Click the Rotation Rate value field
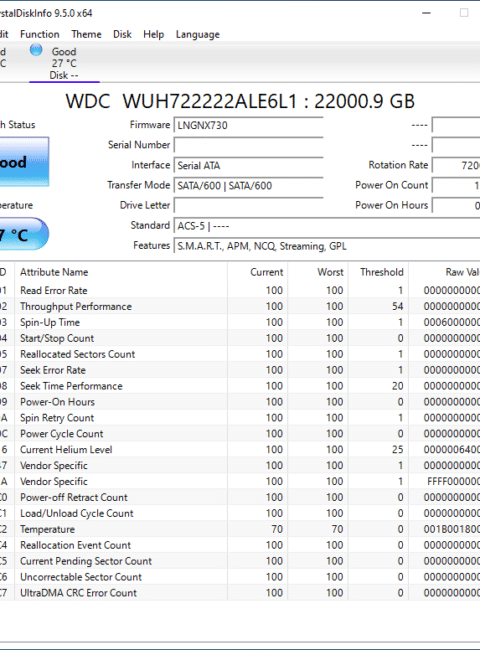480x650 pixels. coord(456,165)
